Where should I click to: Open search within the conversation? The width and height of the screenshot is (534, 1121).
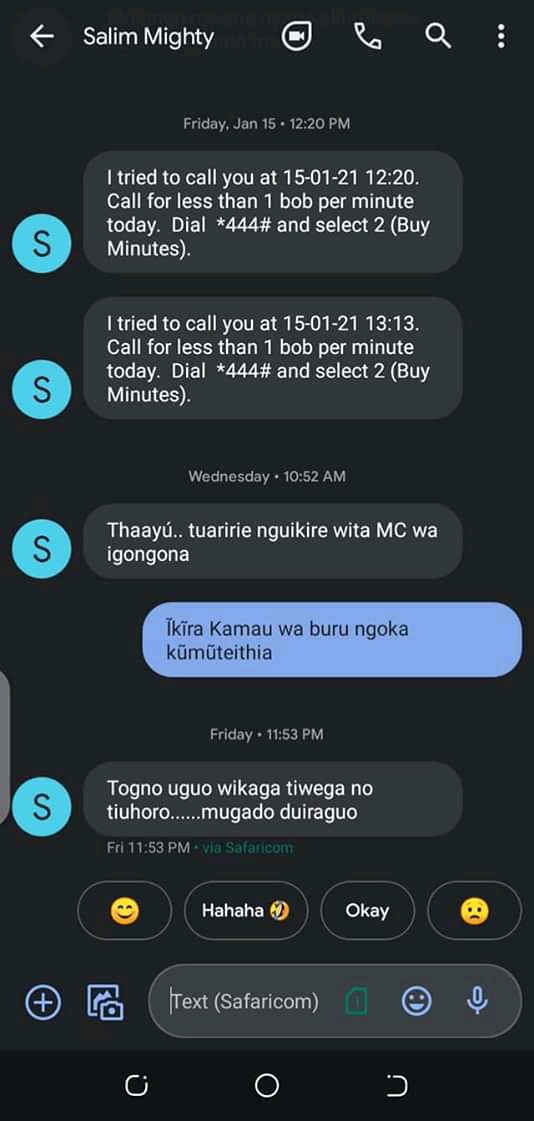coord(437,36)
